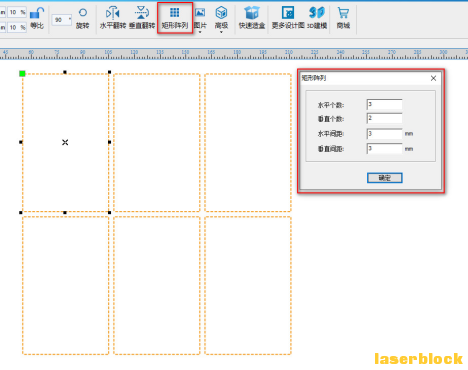
Task: Open the 高级 advanced cube icon
Action: point(221,13)
